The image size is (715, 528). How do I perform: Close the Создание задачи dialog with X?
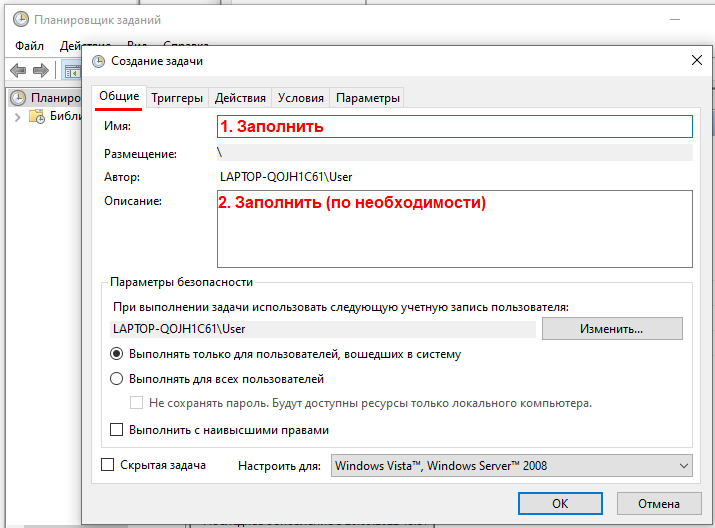point(697,61)
